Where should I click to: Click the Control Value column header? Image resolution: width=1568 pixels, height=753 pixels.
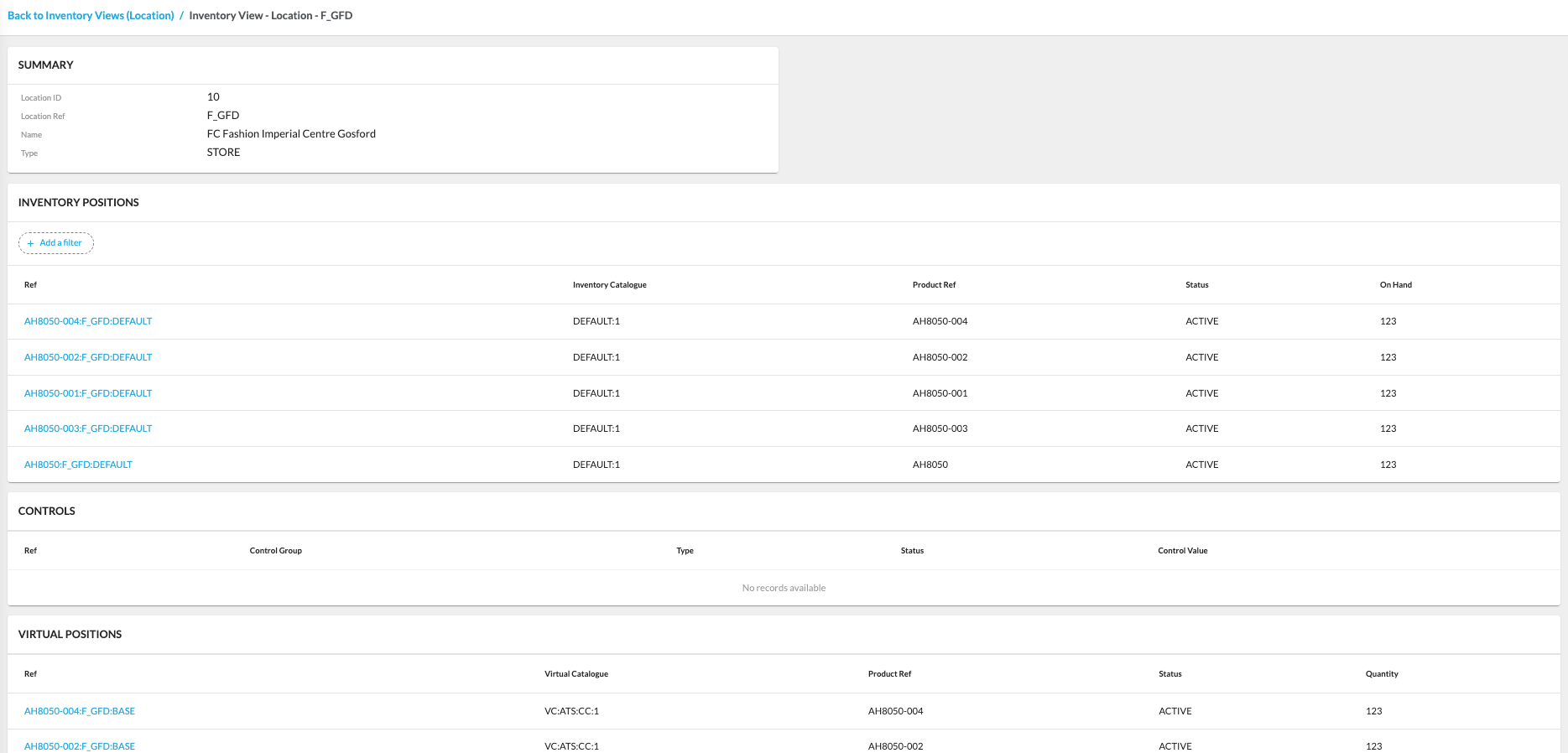point(1182,551)
